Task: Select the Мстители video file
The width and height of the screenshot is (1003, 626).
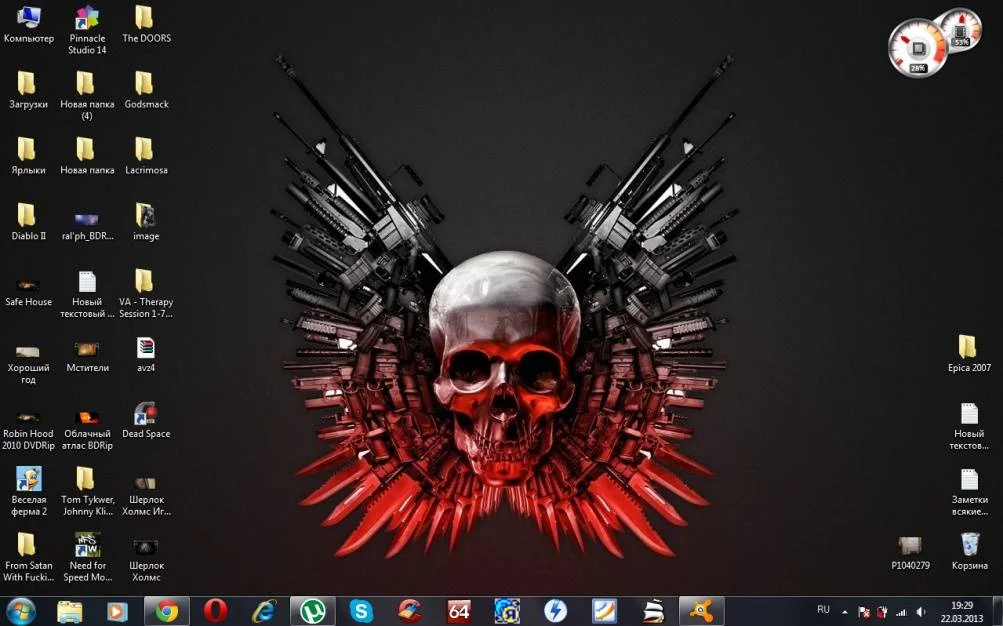Action: (87, 358)
